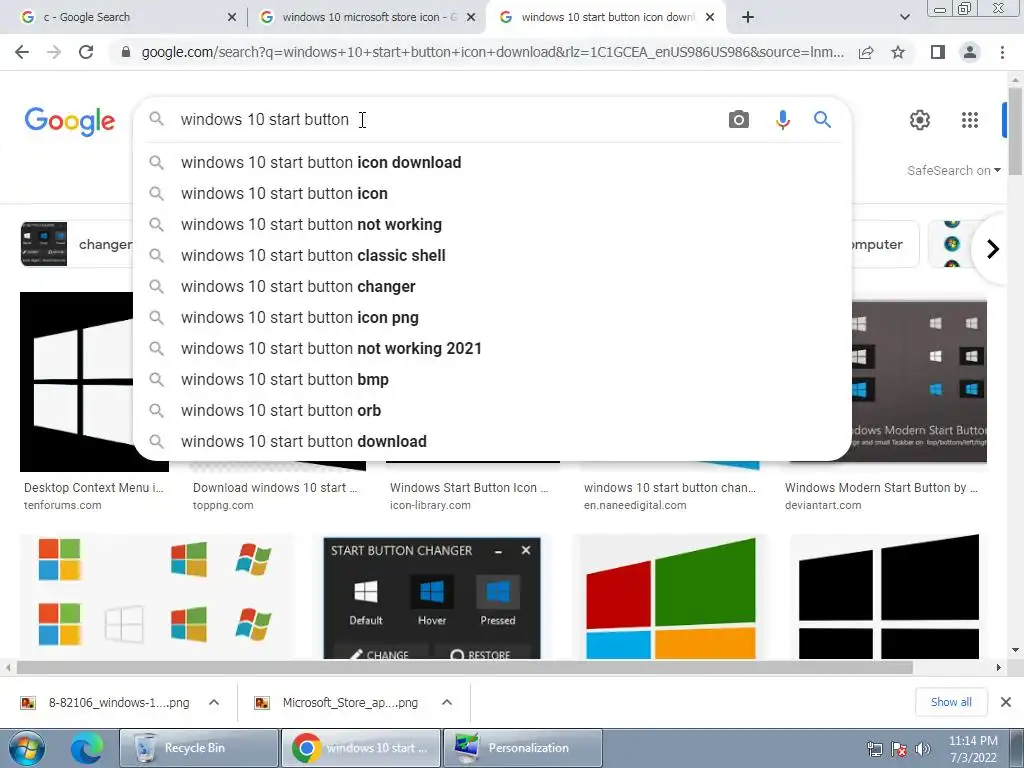Viewport: 1024px width, 768px height.
Task: Open a new browser tab
Action: click(x=748, y=18)
